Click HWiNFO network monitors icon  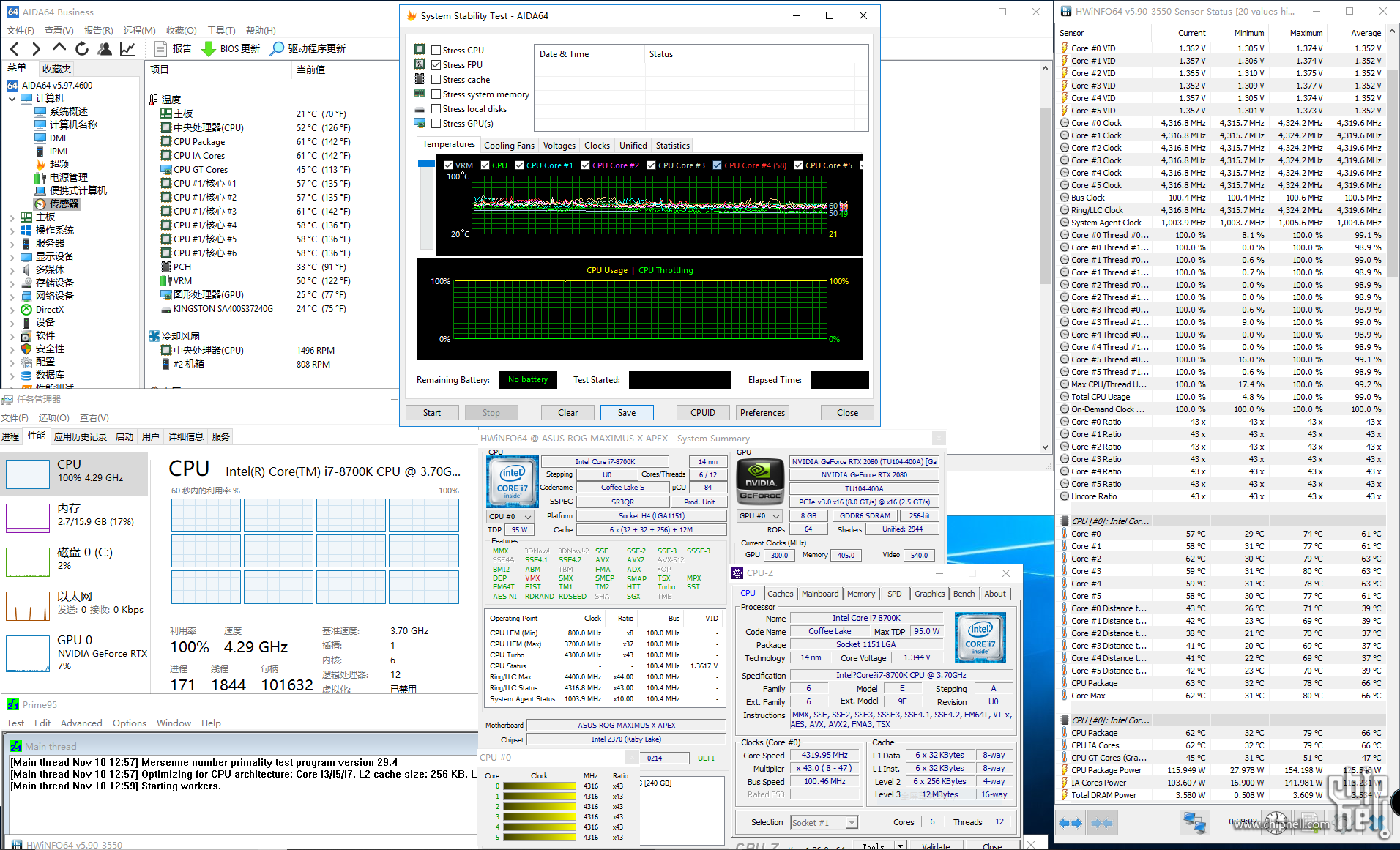click(x=1194, y=823)
